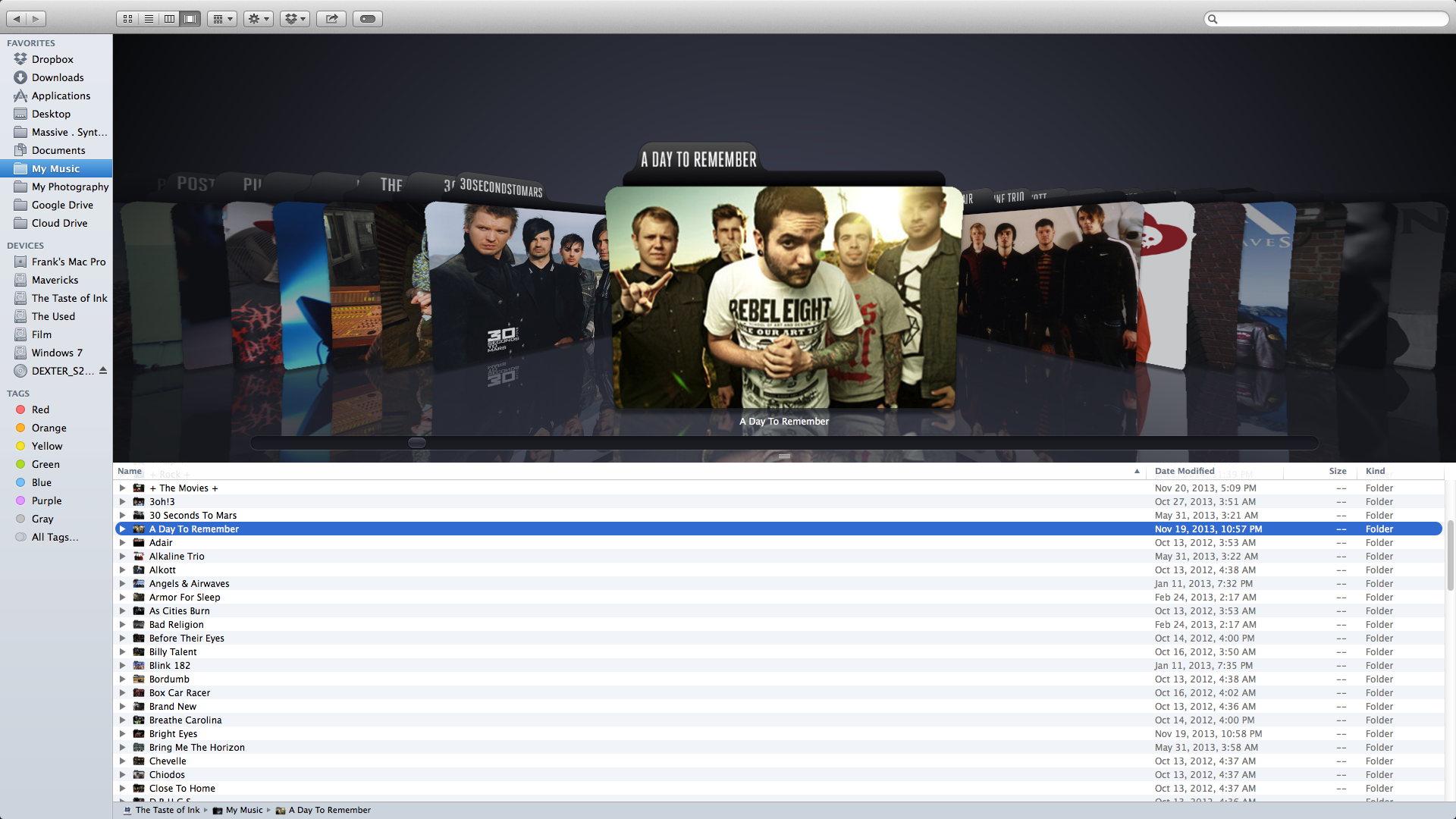This screenshot has width=1456, height=819.
Task: Expand the Blink 182 folder triangle
Action: point(122,666)
